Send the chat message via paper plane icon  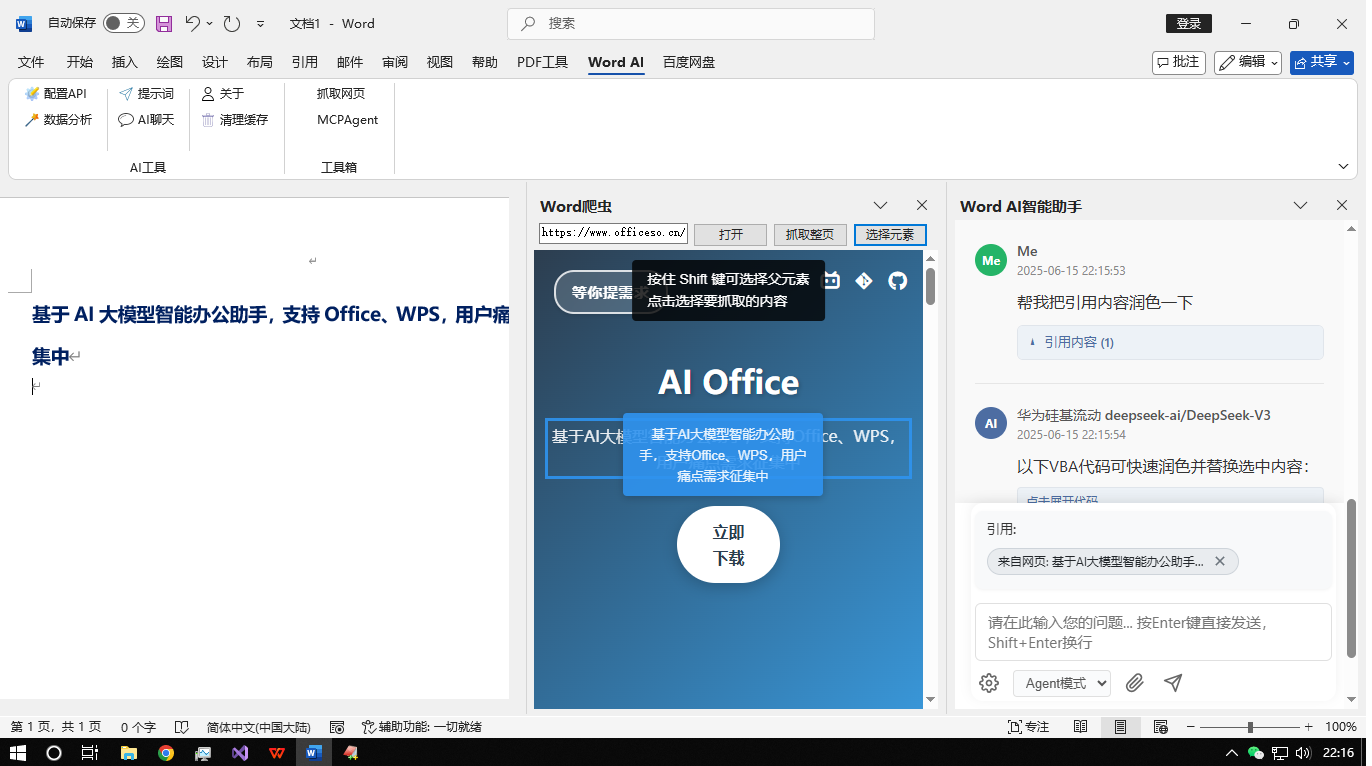coord(1173,682)
